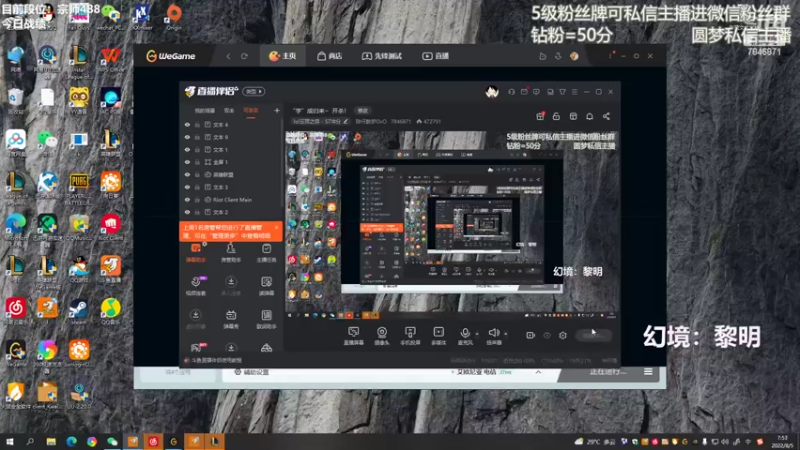This screenshot has width=800, height=450.
Task: Expand the speaker options arrow
Action: pyautogui.click(x=506, y=334)
